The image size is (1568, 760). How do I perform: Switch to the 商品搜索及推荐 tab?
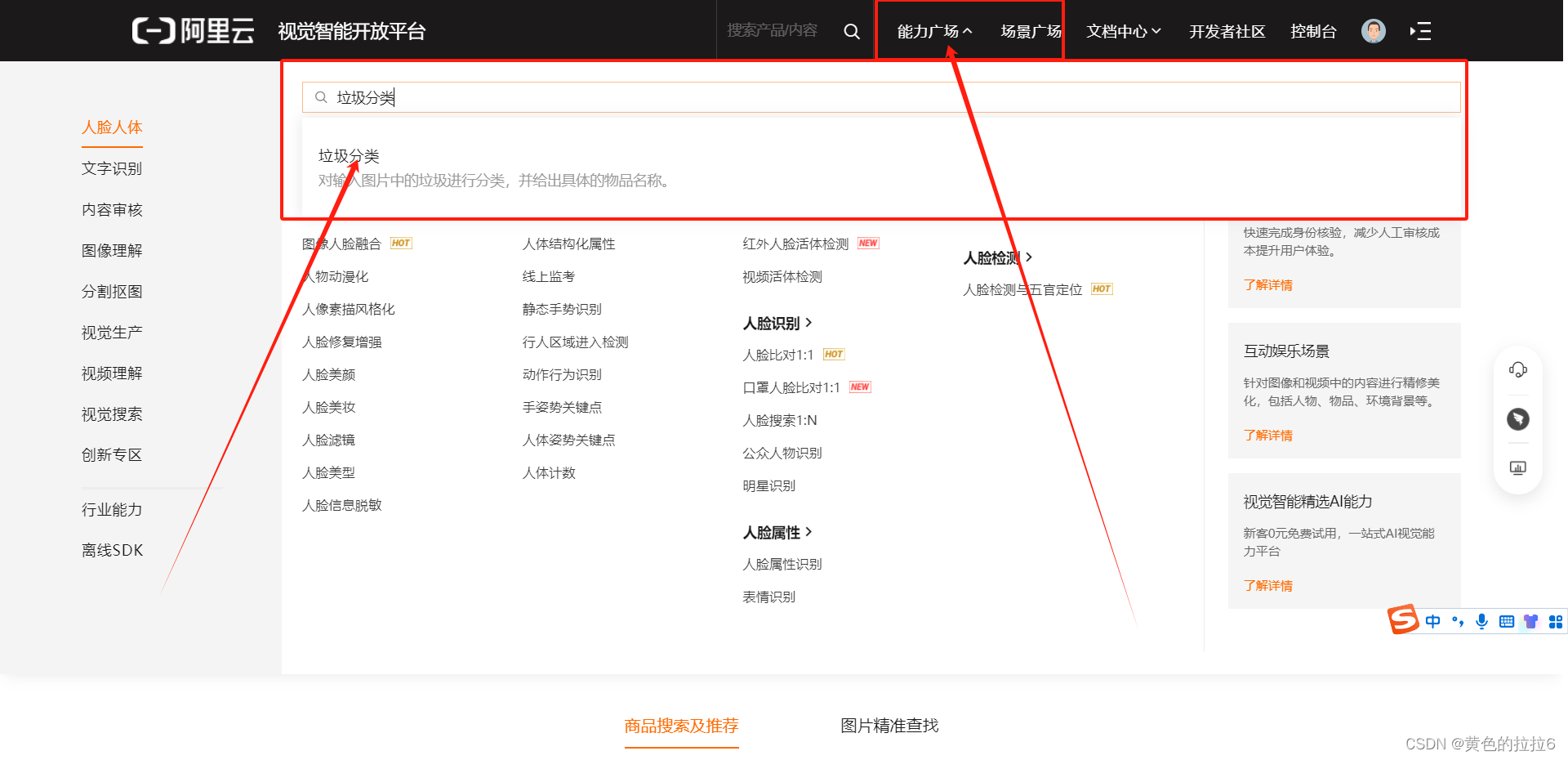point(681,726)
